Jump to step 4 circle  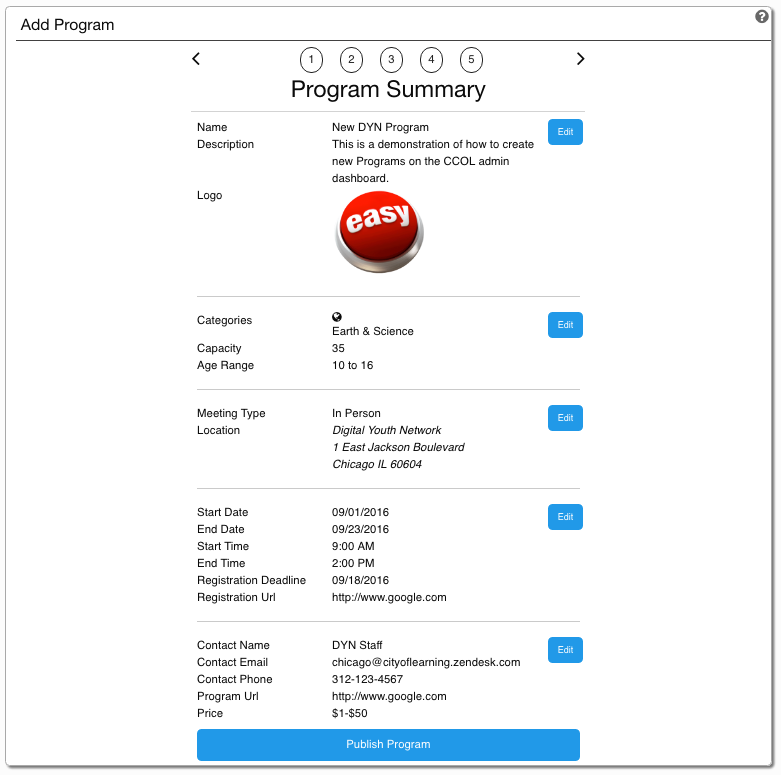pos(431,60)
